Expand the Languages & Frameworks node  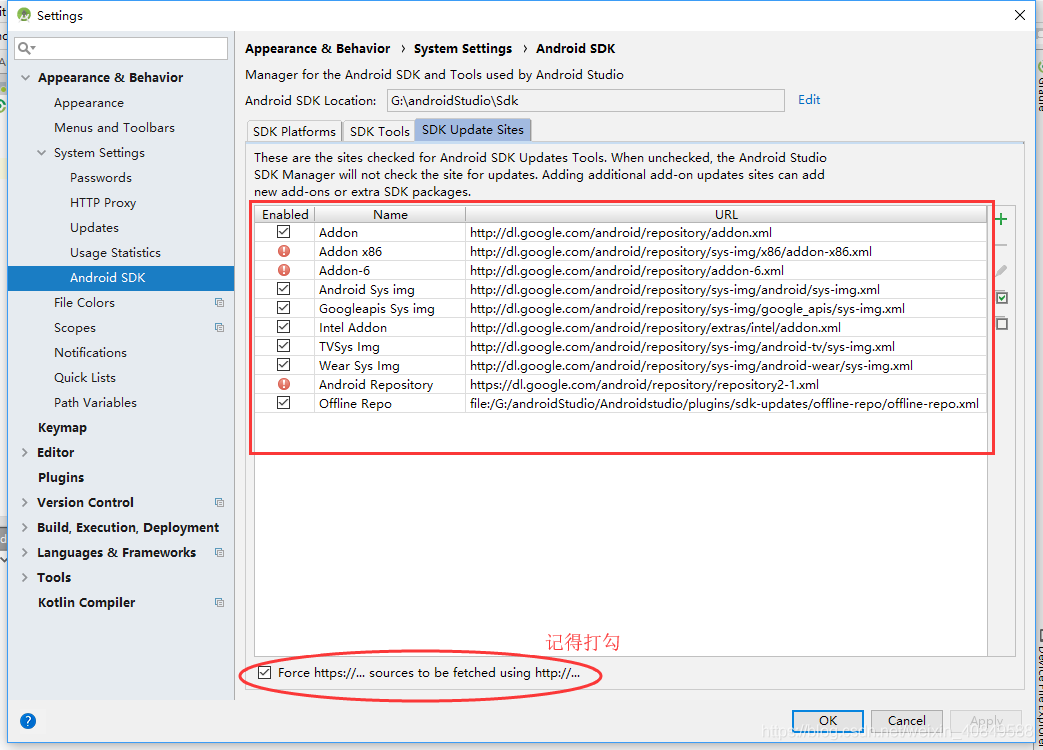25,553
